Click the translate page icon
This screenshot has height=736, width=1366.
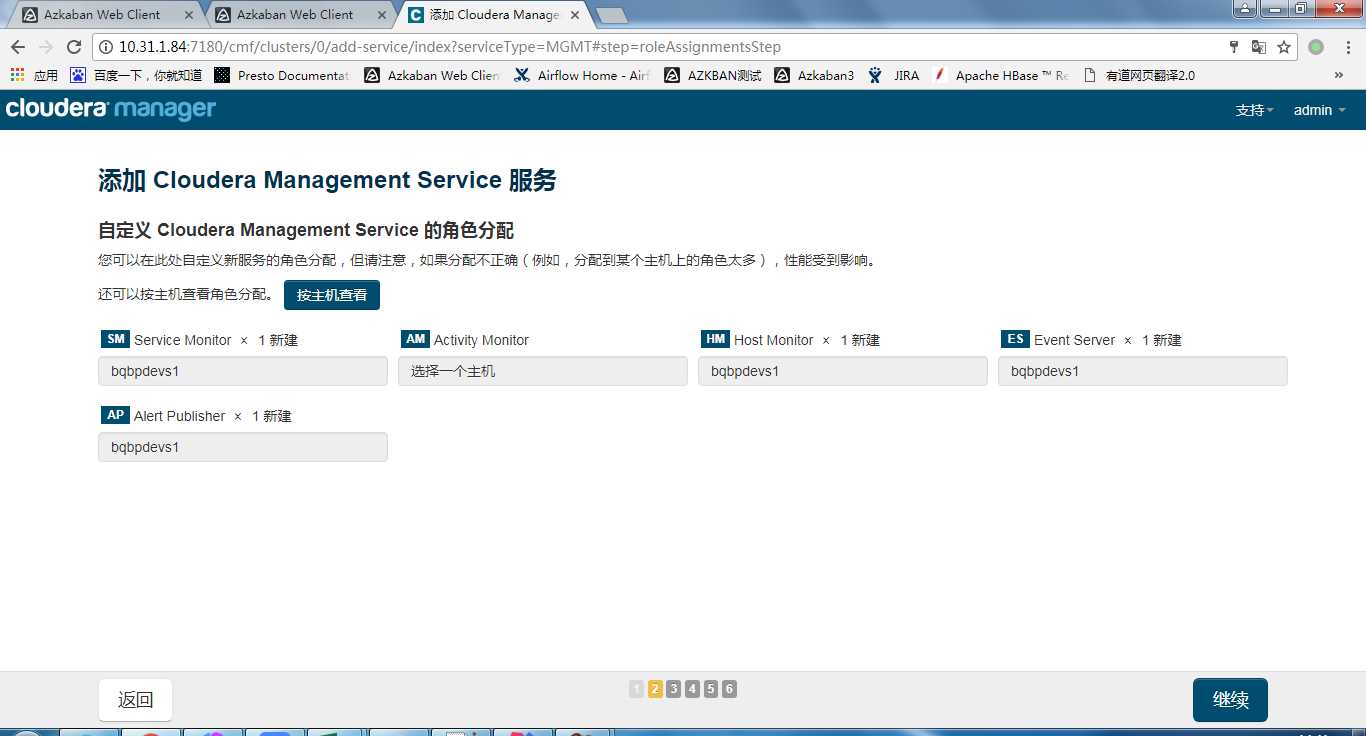1259,47
